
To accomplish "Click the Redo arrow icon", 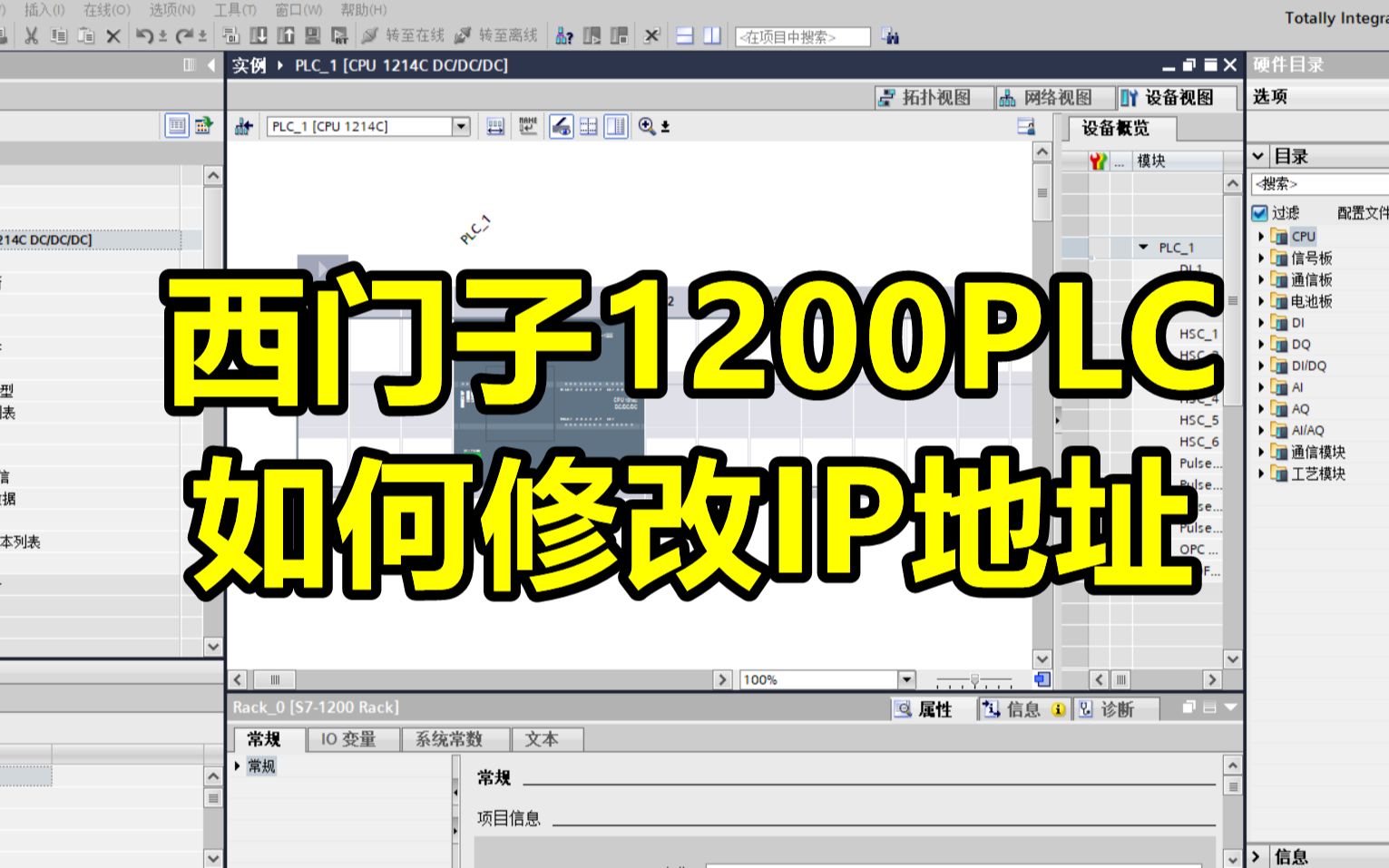I will (x=184, y=35).
